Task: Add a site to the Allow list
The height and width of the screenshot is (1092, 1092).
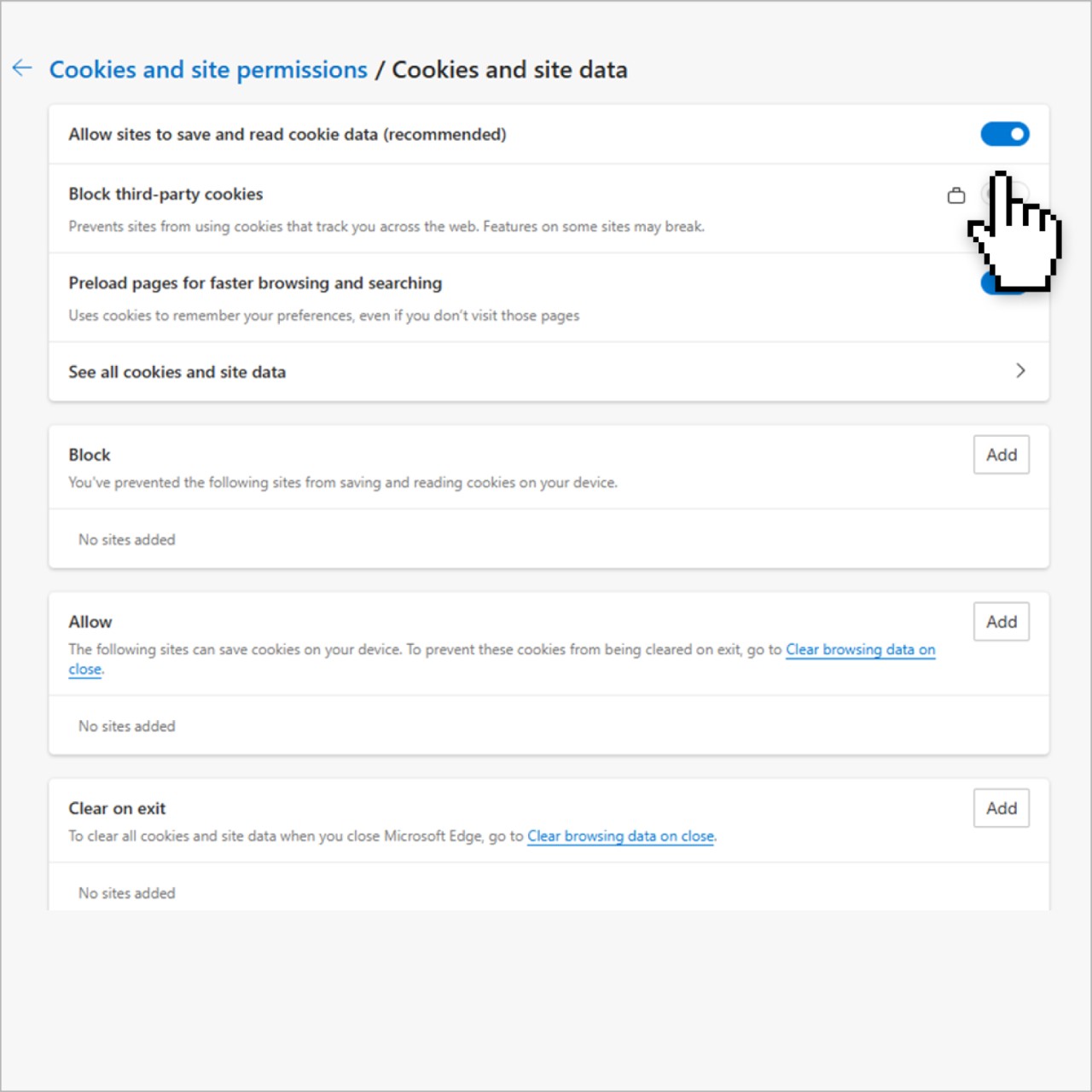Action: [1002, 622]
